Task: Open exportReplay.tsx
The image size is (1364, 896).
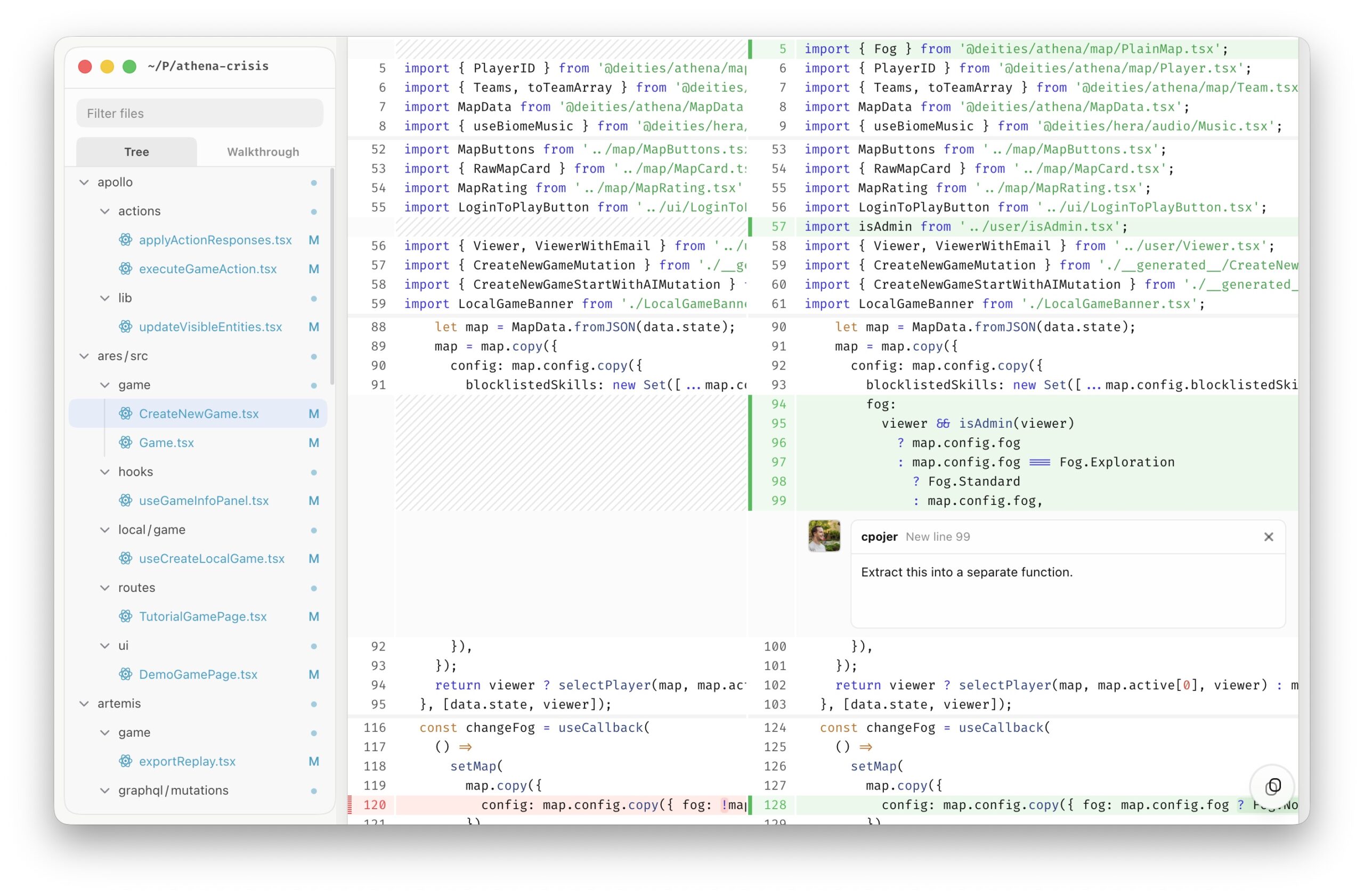Action: click(188, 761)
